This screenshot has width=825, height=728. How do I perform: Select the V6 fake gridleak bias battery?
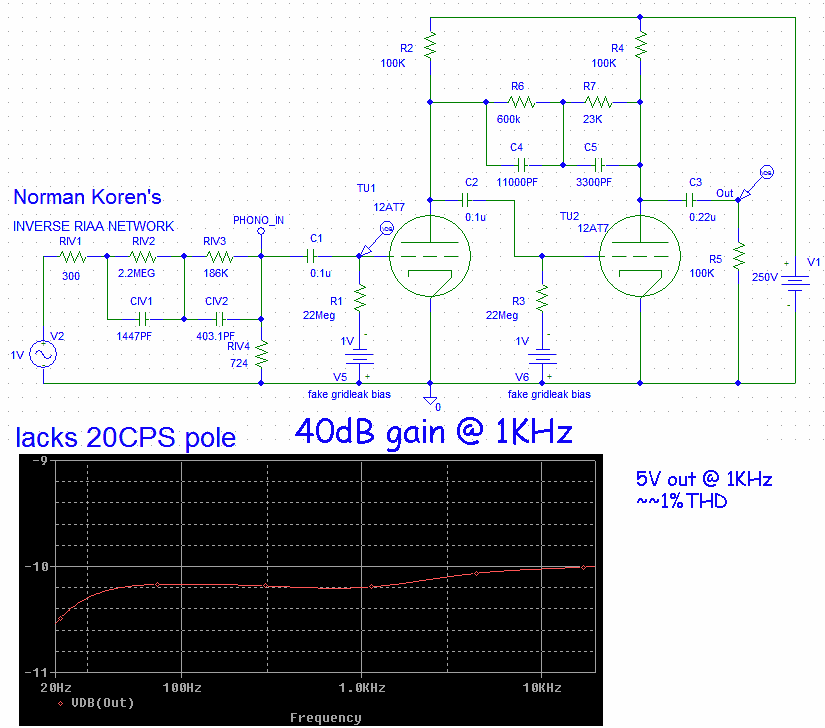coord(542,358)
